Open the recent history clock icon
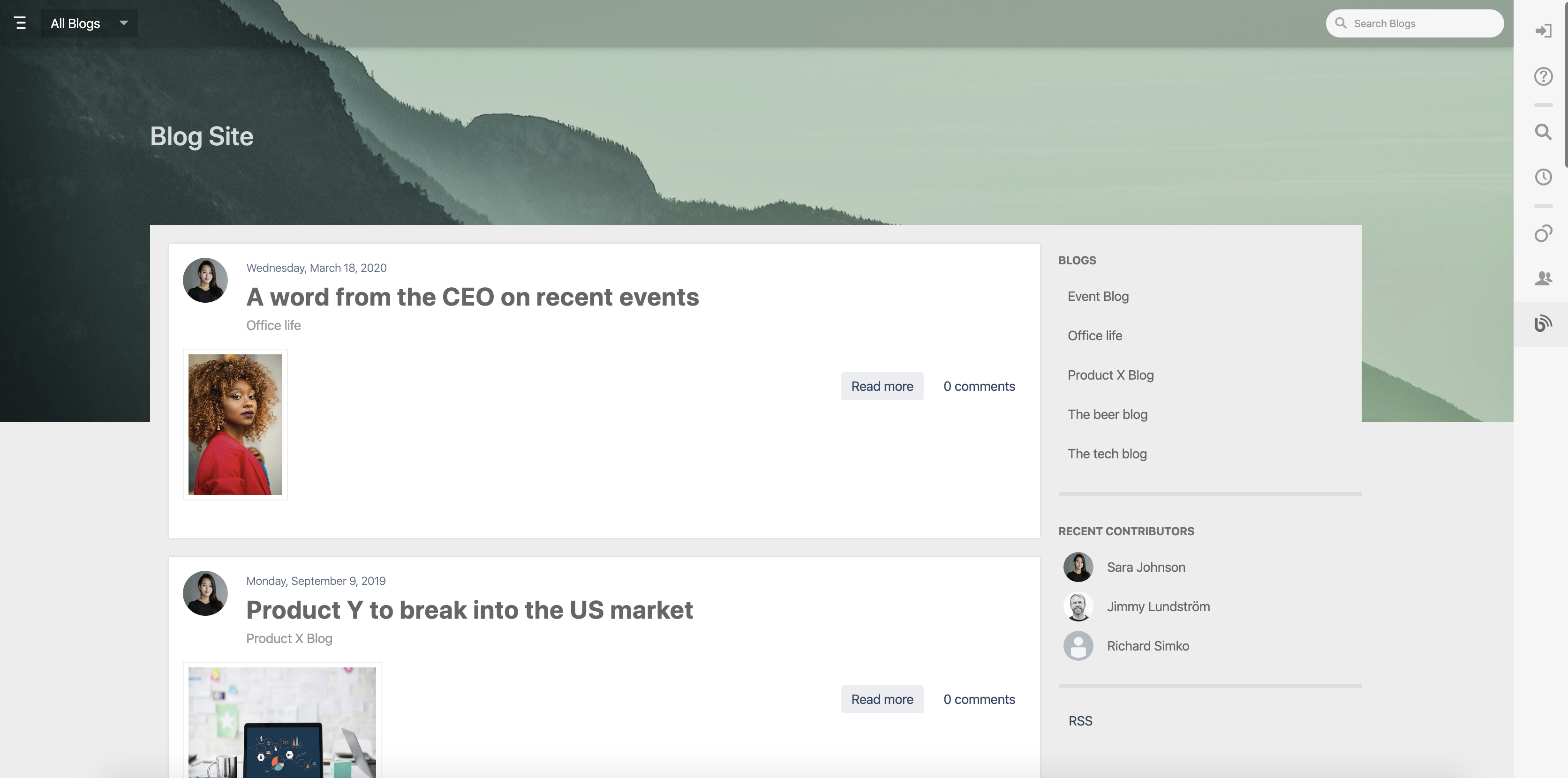 (1543, 177)
